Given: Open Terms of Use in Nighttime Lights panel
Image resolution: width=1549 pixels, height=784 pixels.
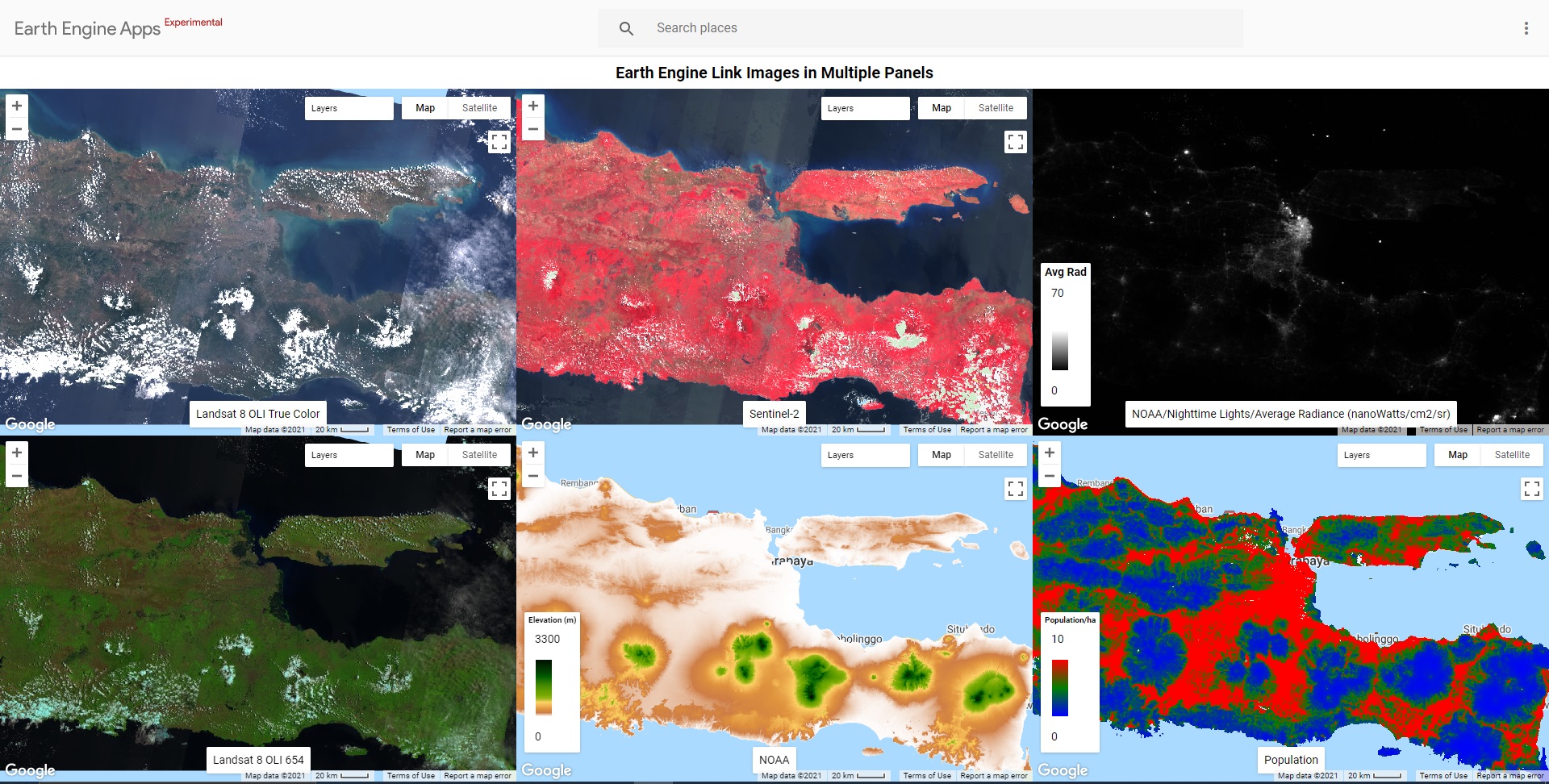Looking at the screenshot, I should [x=1443, y=430].
